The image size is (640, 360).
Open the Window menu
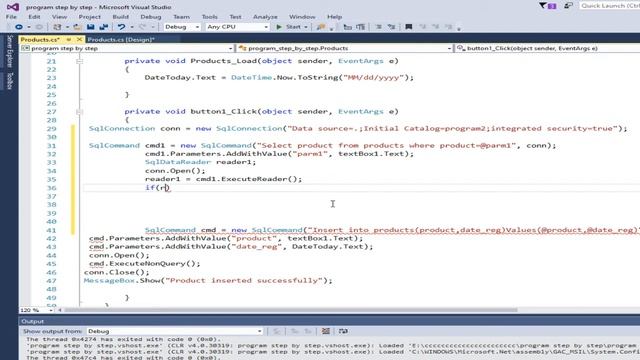pyautogui.click(x=302, y=17)
